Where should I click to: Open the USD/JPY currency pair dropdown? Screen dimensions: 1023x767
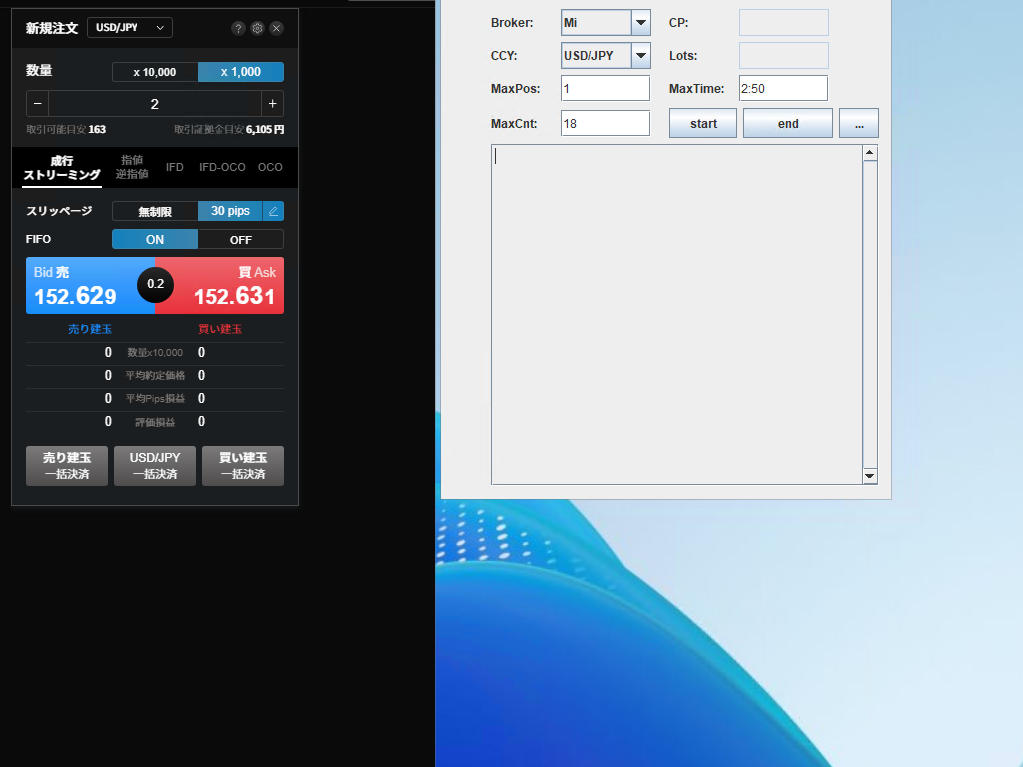[x=130, y=28]
